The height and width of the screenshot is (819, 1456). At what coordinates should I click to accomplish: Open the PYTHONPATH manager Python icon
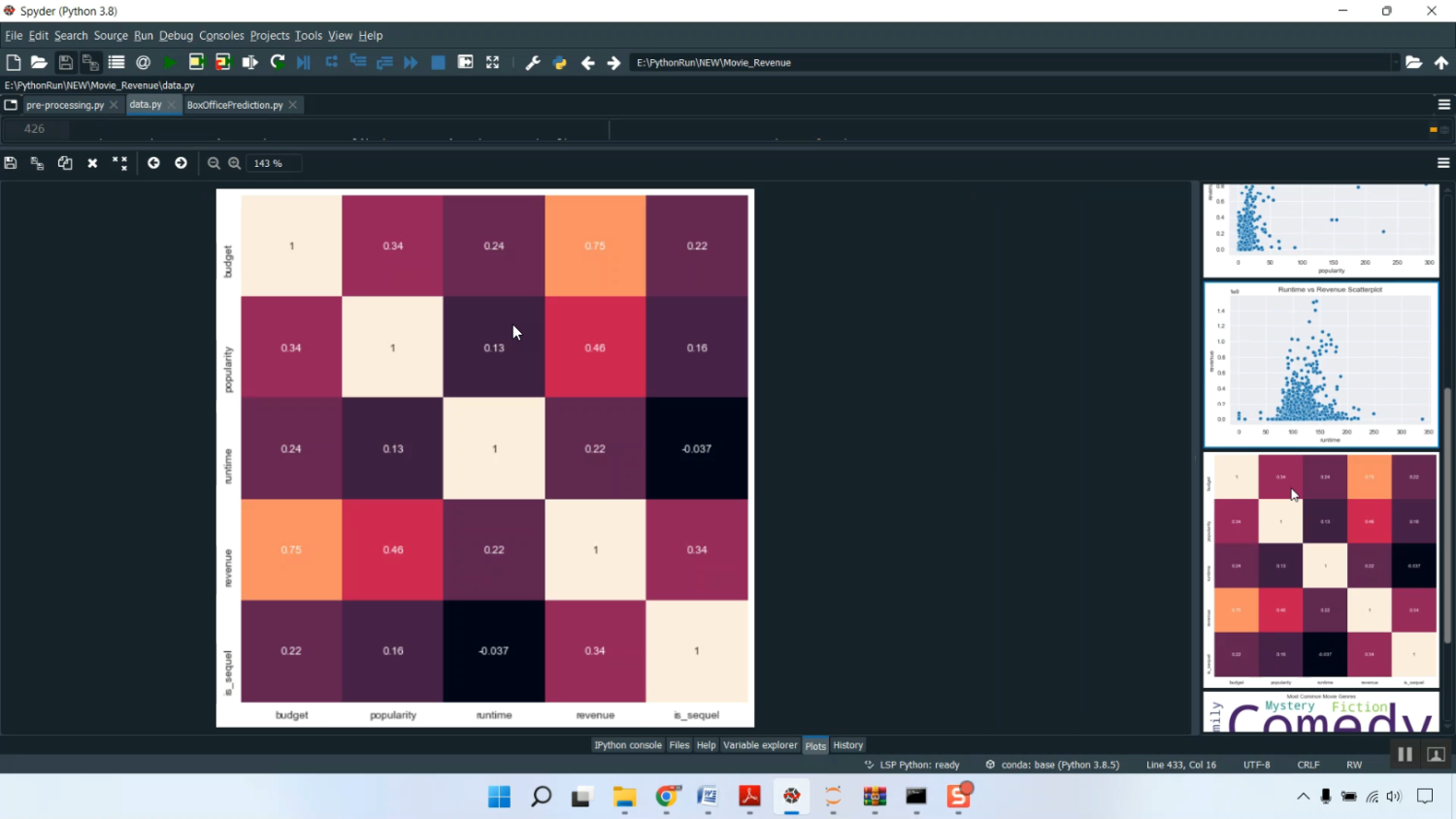pyautogui.click(x=559, y=62)
